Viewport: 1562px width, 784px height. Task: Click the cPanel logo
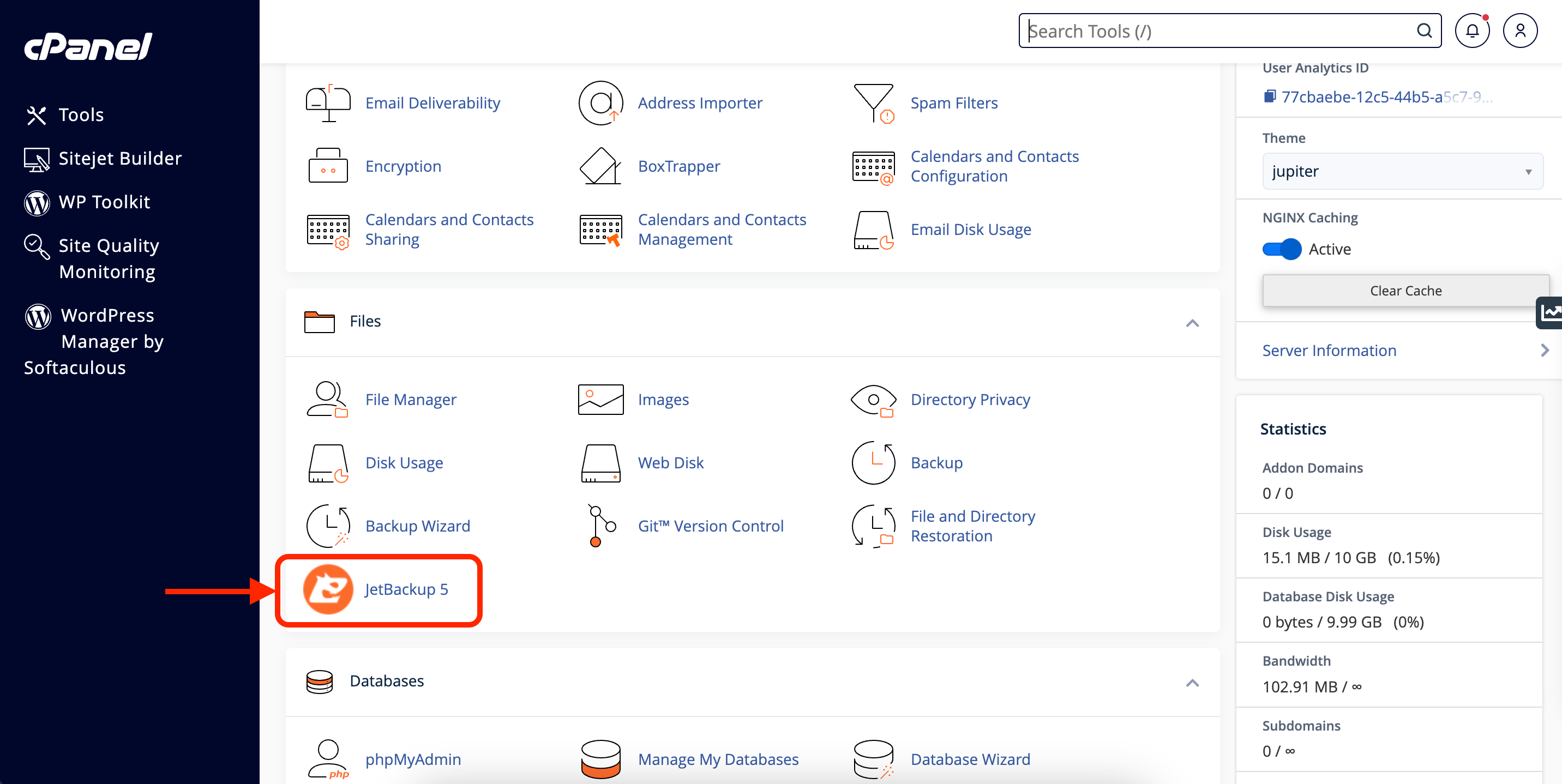tap(88, 46)
